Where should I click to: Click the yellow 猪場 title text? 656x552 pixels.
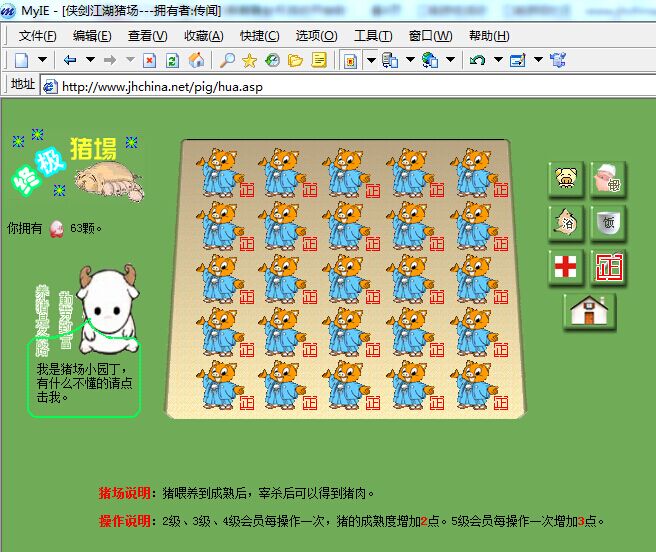point(93,149)
